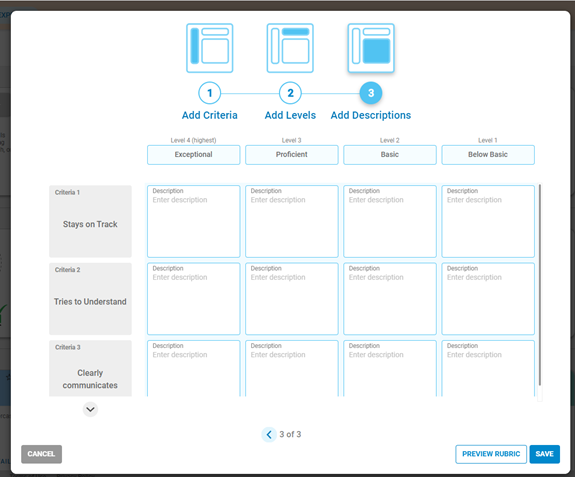Open the Add Descriptions step label
Viewport: 575px width, 477px height.
(x=371, y=115)
